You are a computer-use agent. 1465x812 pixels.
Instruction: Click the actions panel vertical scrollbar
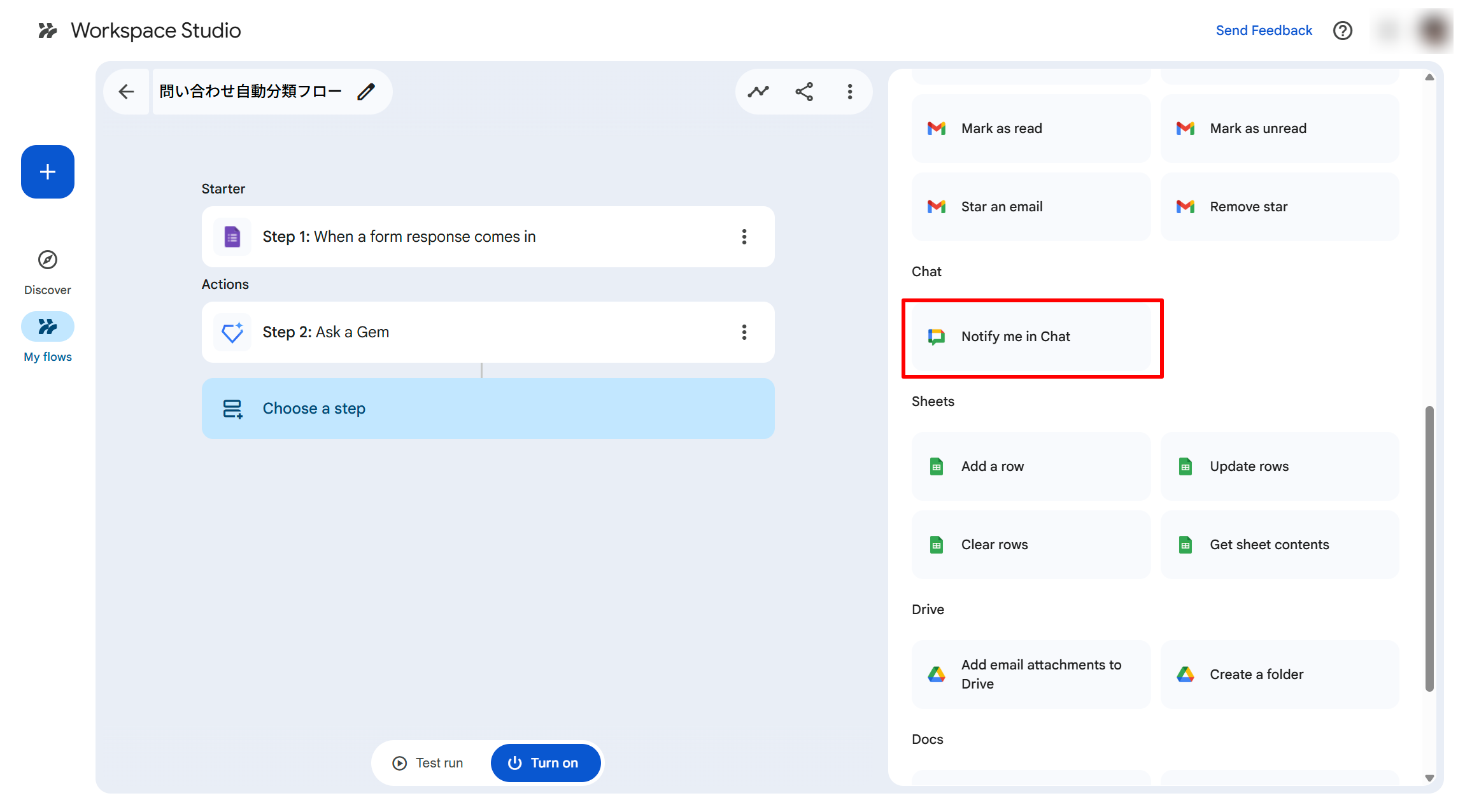(1429, 547)
